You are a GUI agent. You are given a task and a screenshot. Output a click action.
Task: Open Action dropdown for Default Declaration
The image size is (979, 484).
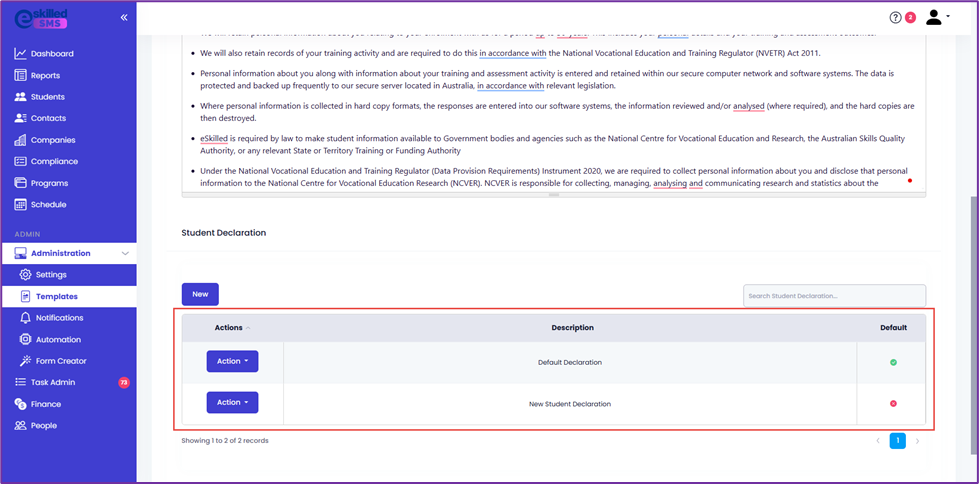point(232,362)
